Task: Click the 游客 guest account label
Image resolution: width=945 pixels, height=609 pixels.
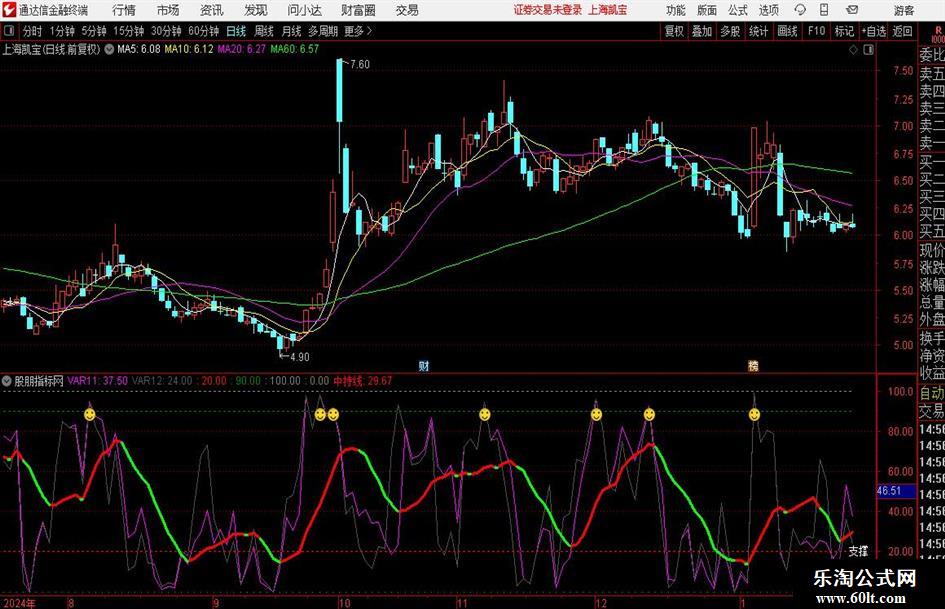Action: click(904, 10)
